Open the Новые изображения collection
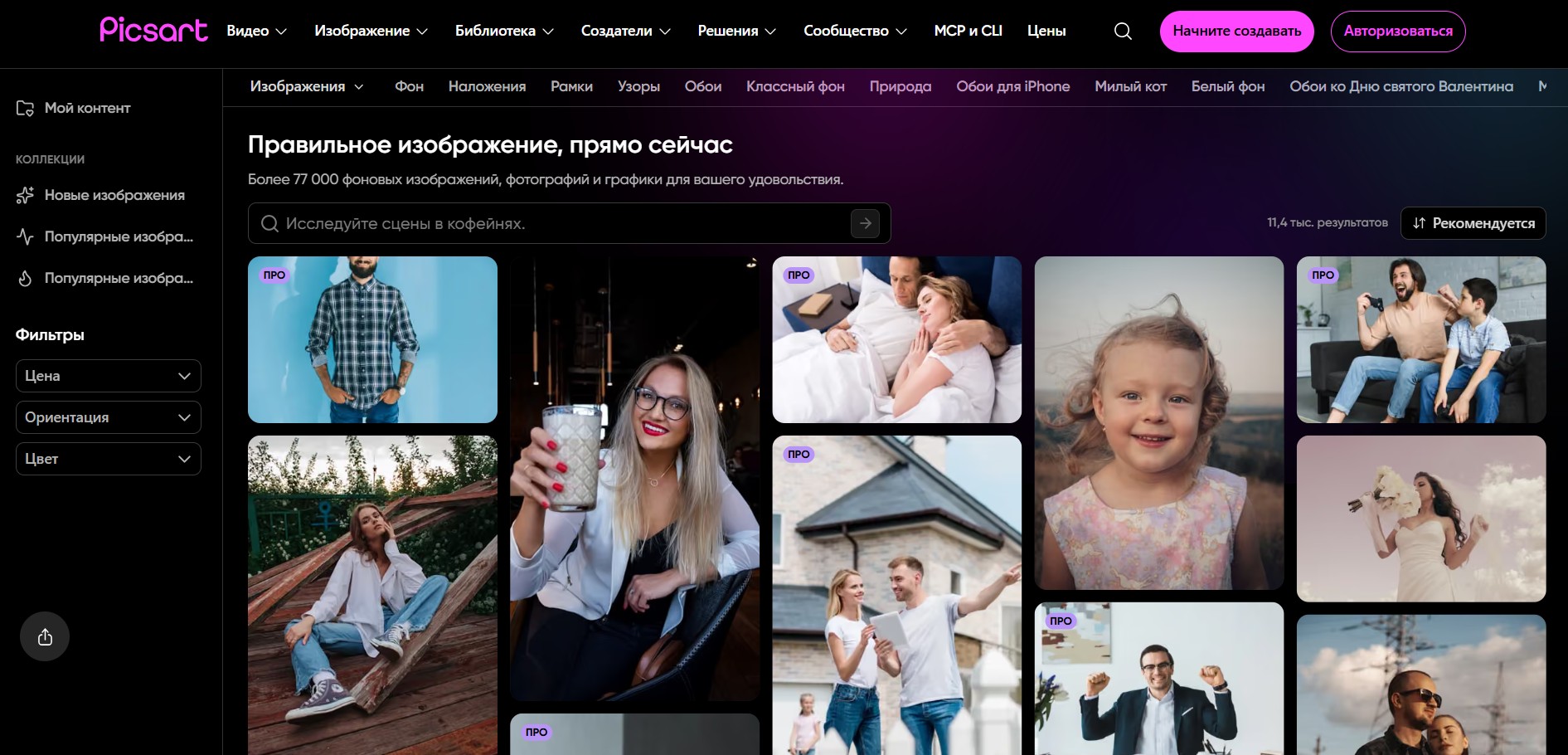The height and width of the screenshot is (755, 1568). point(100,195)
